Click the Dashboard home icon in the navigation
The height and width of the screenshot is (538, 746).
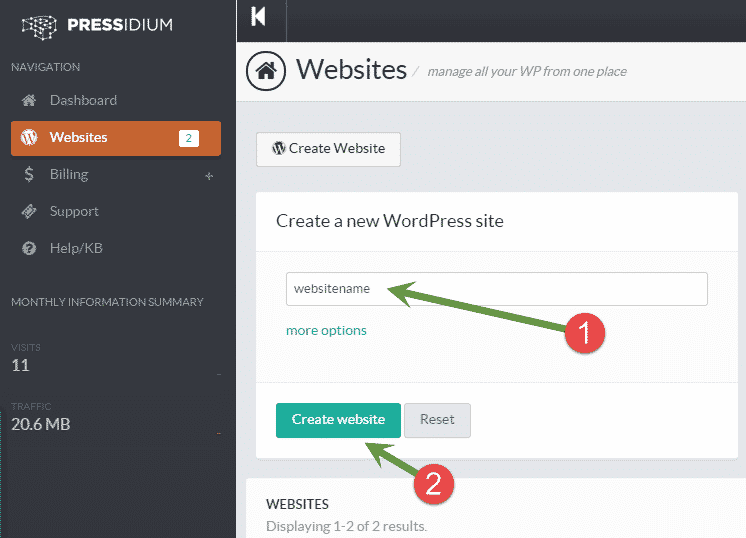tap(29, 100)
